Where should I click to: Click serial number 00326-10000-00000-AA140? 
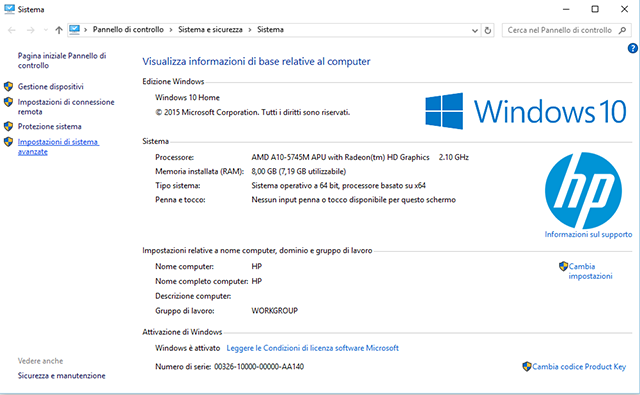point(259,366)
